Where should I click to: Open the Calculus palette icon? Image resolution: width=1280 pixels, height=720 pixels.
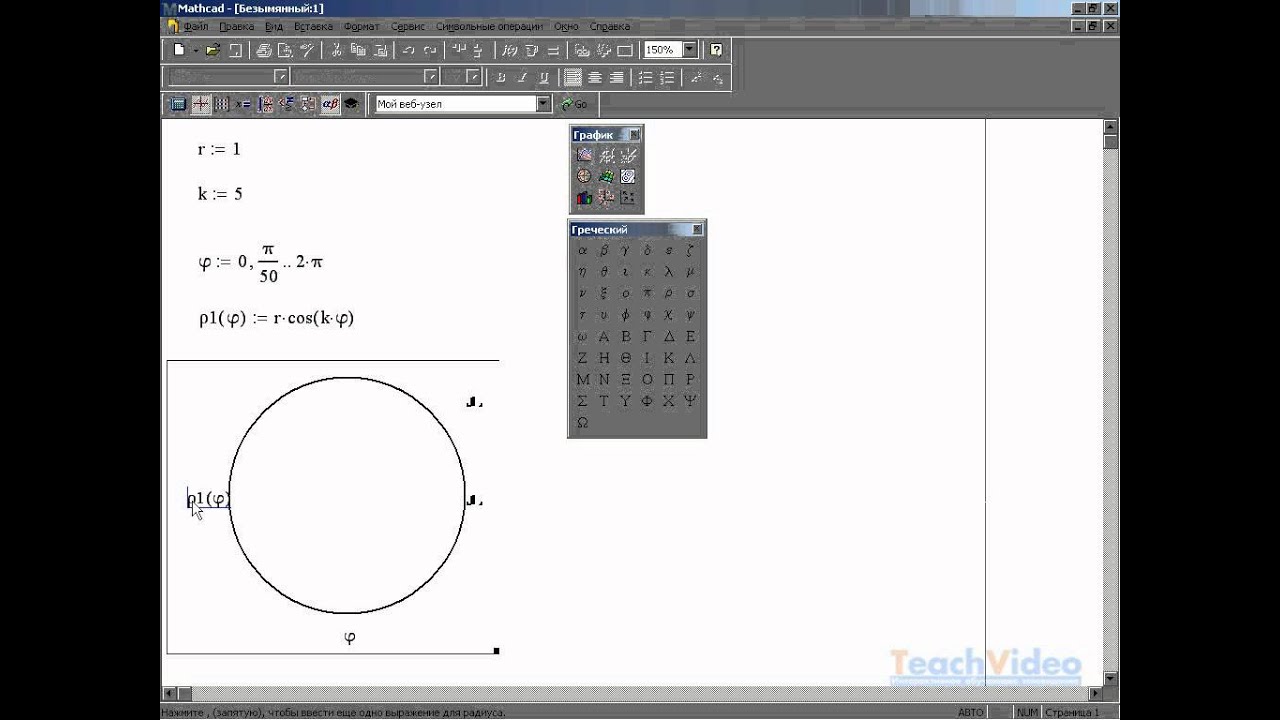267,104
